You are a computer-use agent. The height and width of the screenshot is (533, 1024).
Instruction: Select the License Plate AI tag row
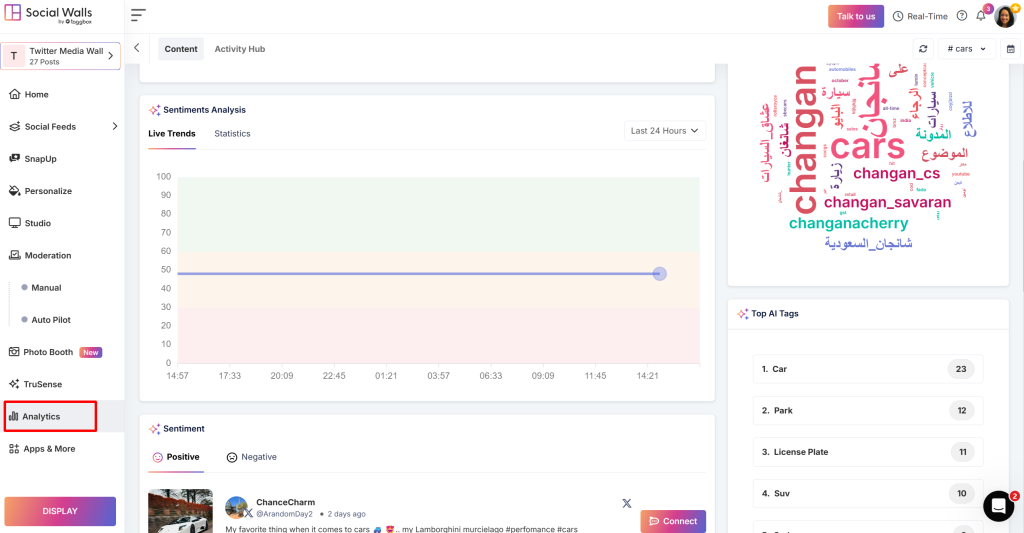pyautogui.click(x=868, y=452)
